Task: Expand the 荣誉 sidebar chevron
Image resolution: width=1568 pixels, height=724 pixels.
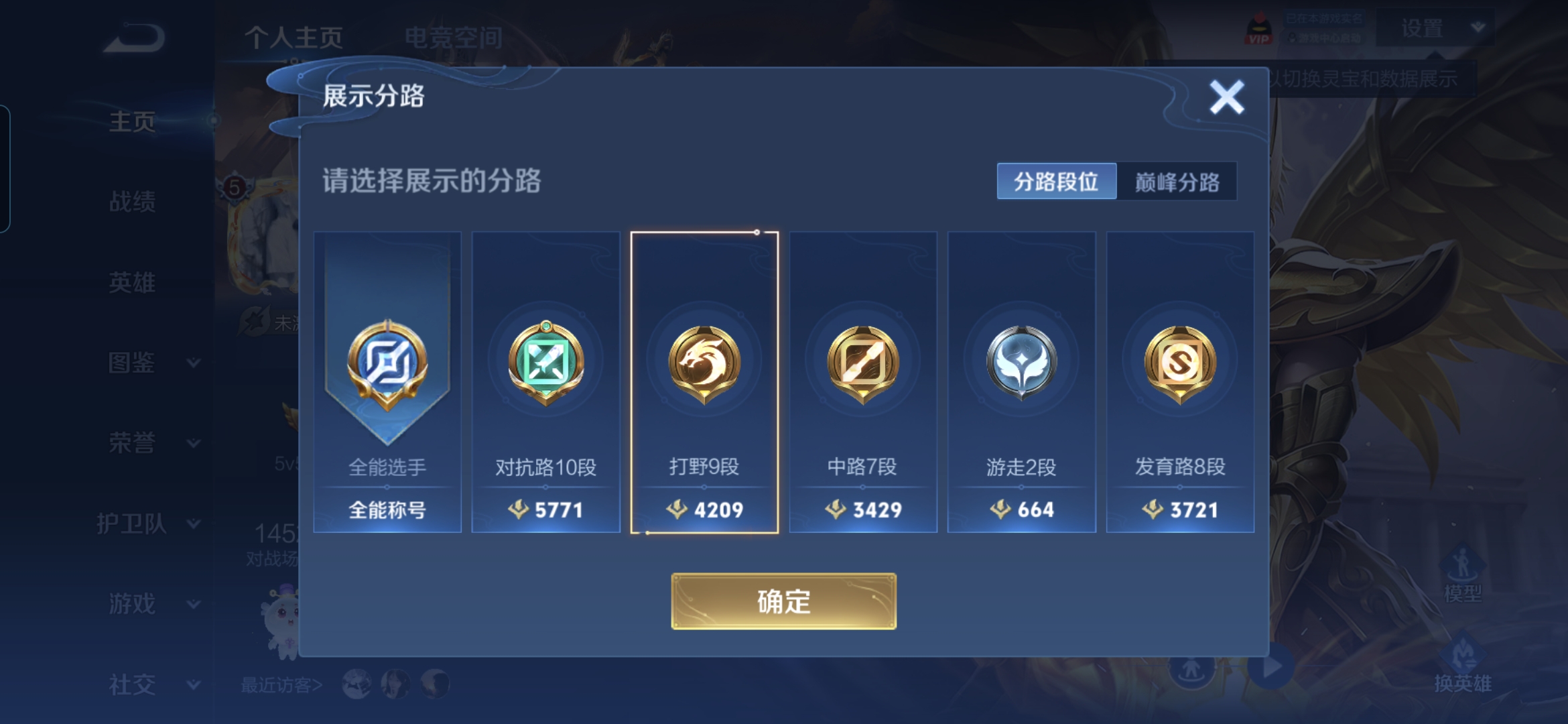Action: (194, 443)
